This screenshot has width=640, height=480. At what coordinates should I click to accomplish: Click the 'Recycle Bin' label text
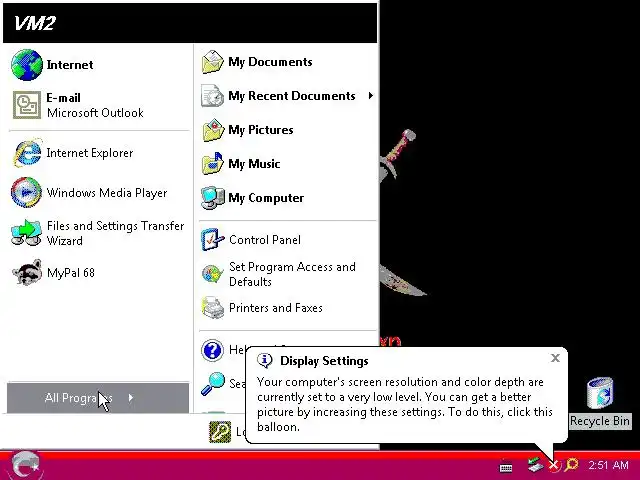click(600, 421)
